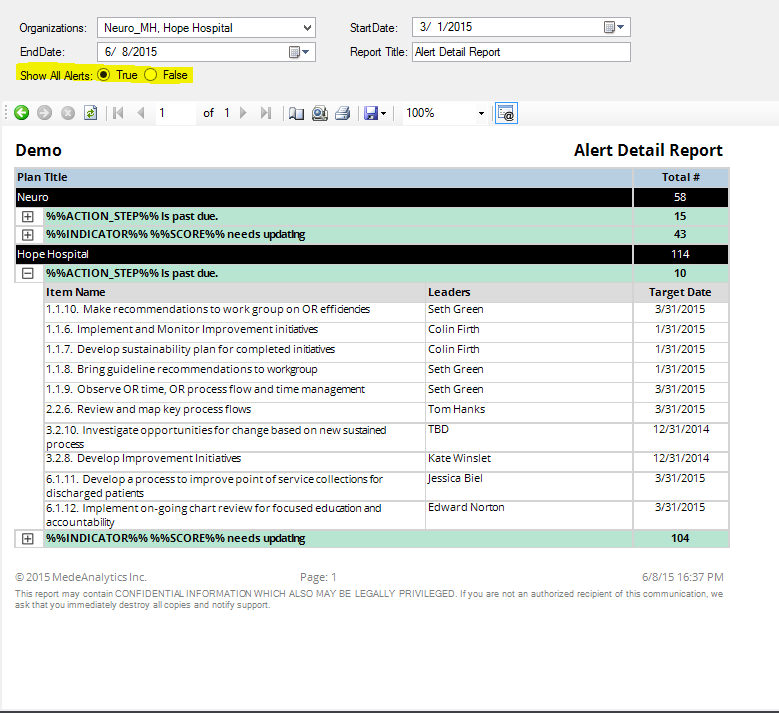Viewport: 779px width, 713px height.
Task: Click the Total # column header
Action: point(681,177)
